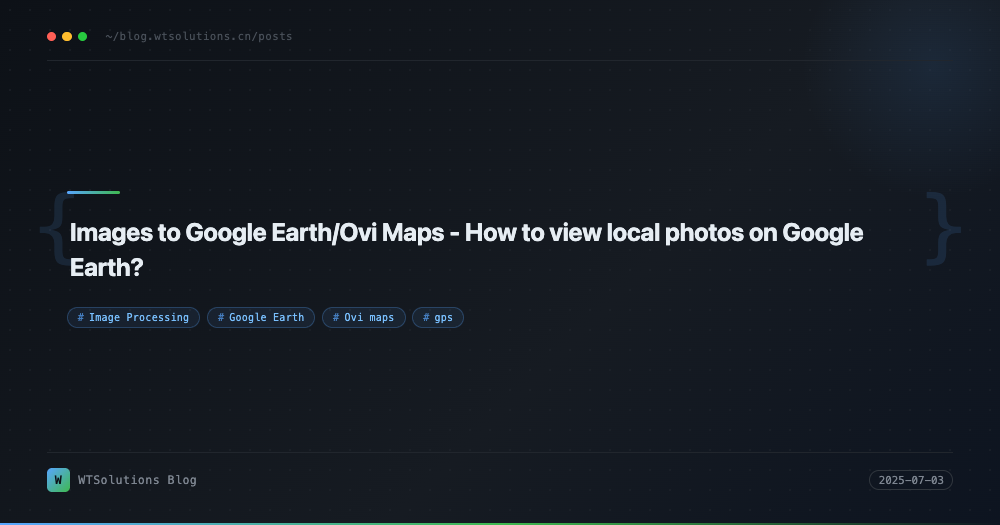Image resolution: width=1000 pixels, height=525 pixels.
Task: Select the gps tag
Action: click(x=438, y=318)
